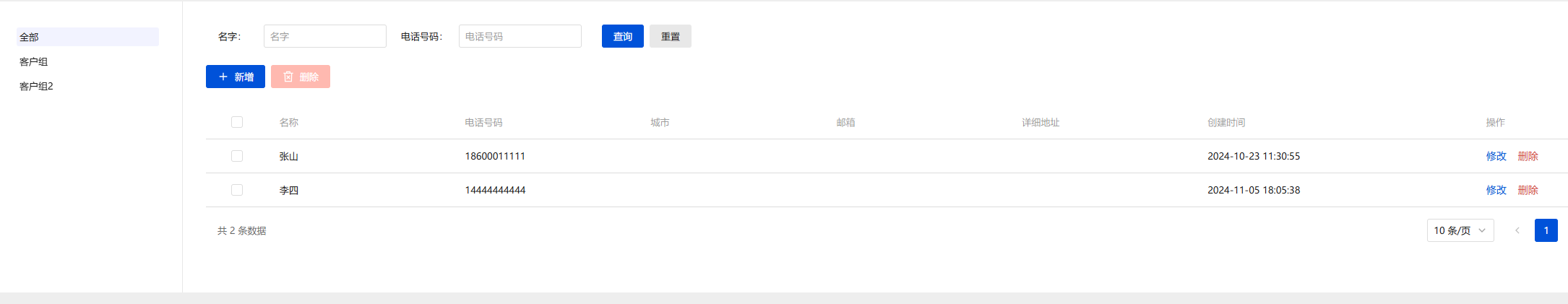Click 修改 link for 张山

tap(1496, 156)
